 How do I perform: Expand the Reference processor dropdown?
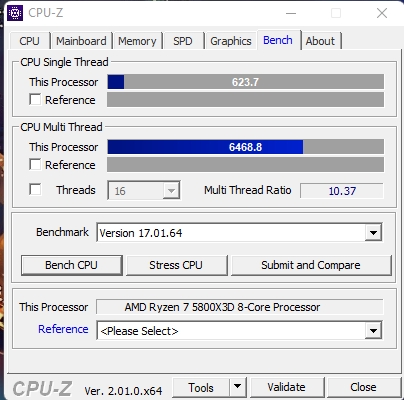coord(373,331)
